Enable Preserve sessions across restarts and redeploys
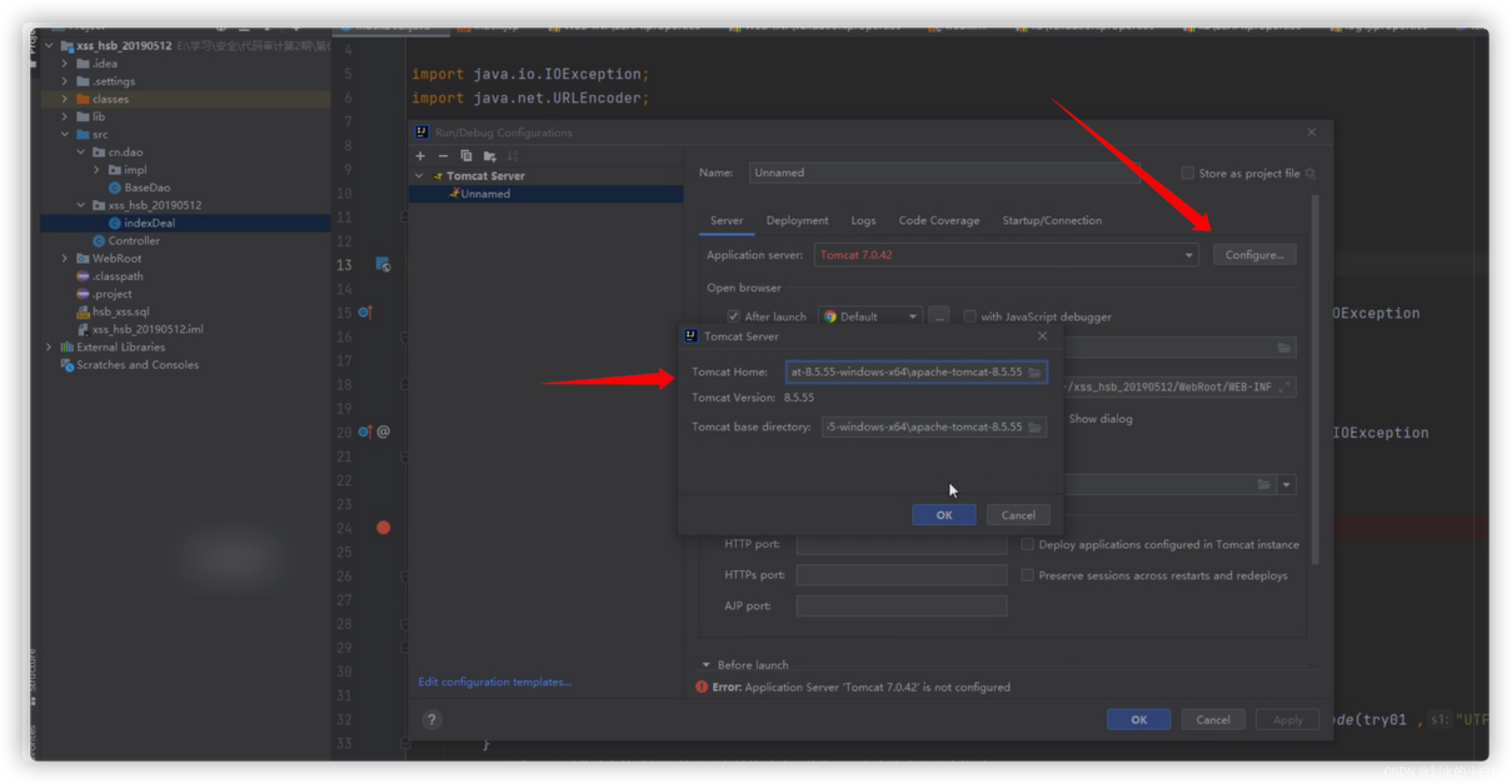Viewport: 1512px width, 784px height. click(x=1027, y=575)
